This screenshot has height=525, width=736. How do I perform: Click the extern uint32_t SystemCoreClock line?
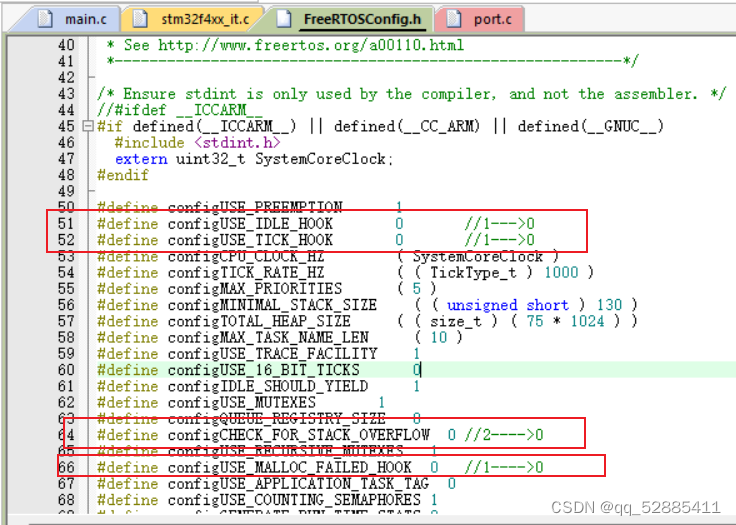point(254,159)
